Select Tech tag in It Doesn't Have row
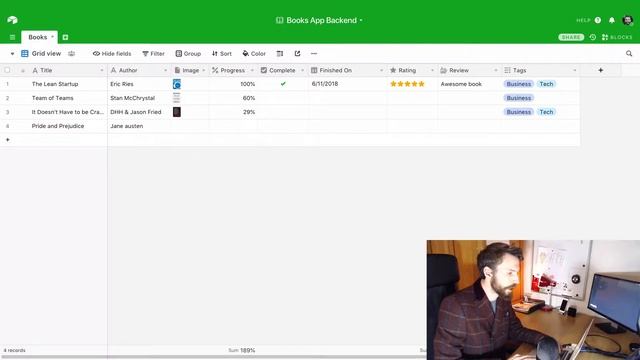640x360 pixels. [546, 112]
